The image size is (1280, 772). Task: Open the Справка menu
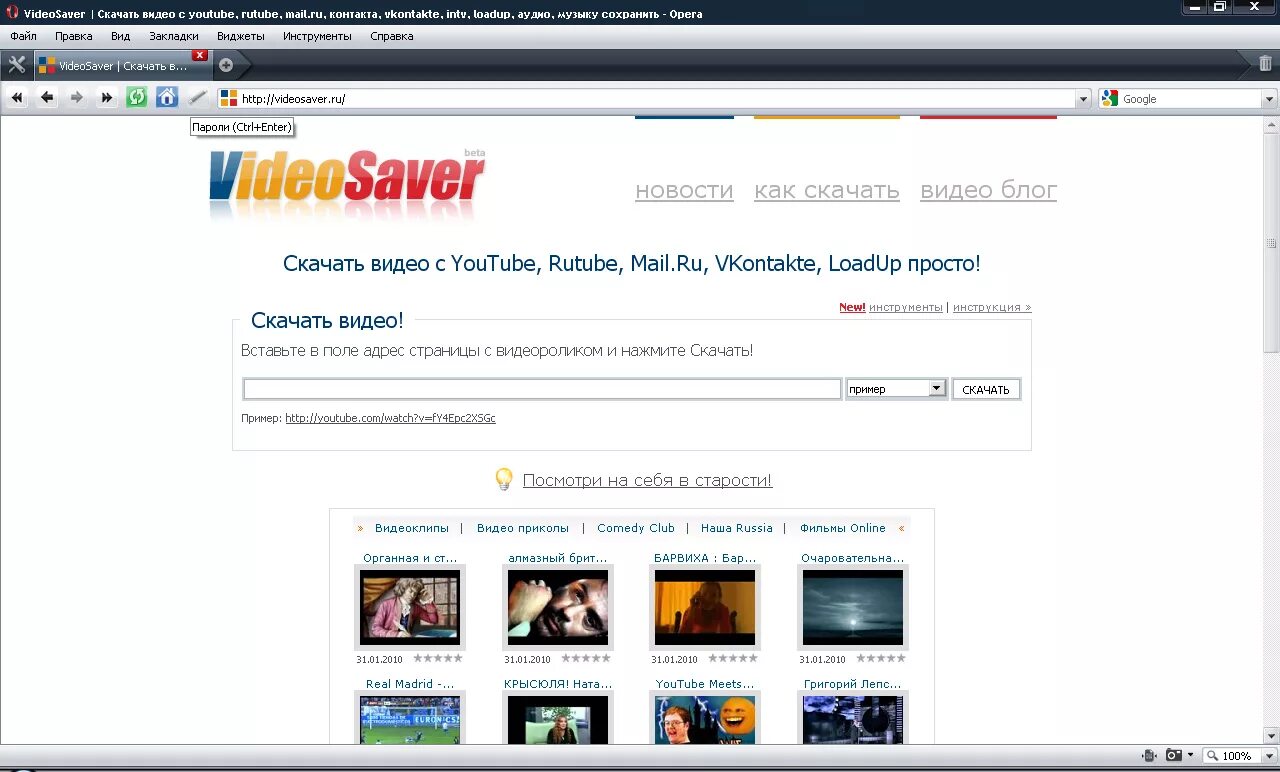coord(392,36)
